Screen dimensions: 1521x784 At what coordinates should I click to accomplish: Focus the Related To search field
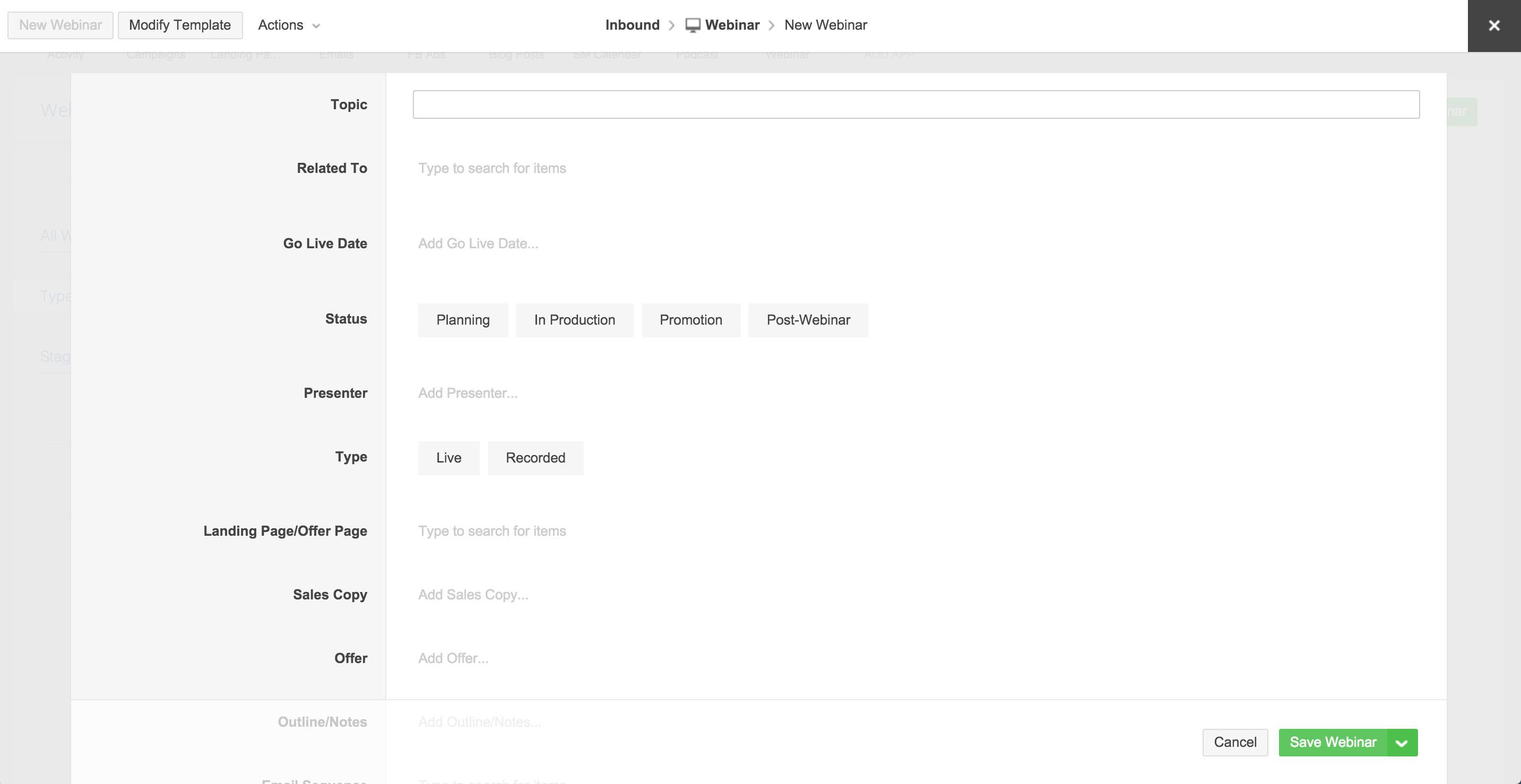(492, 168)
